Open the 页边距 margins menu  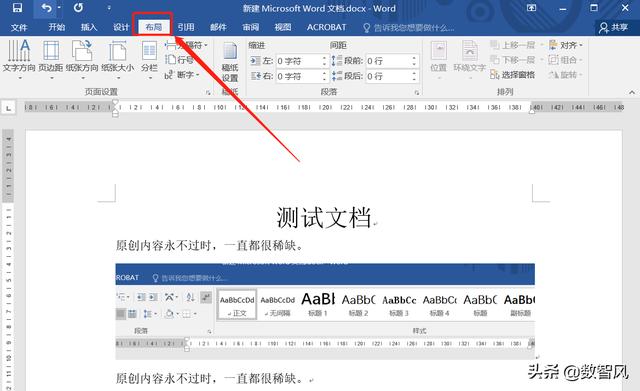(51, 58)
